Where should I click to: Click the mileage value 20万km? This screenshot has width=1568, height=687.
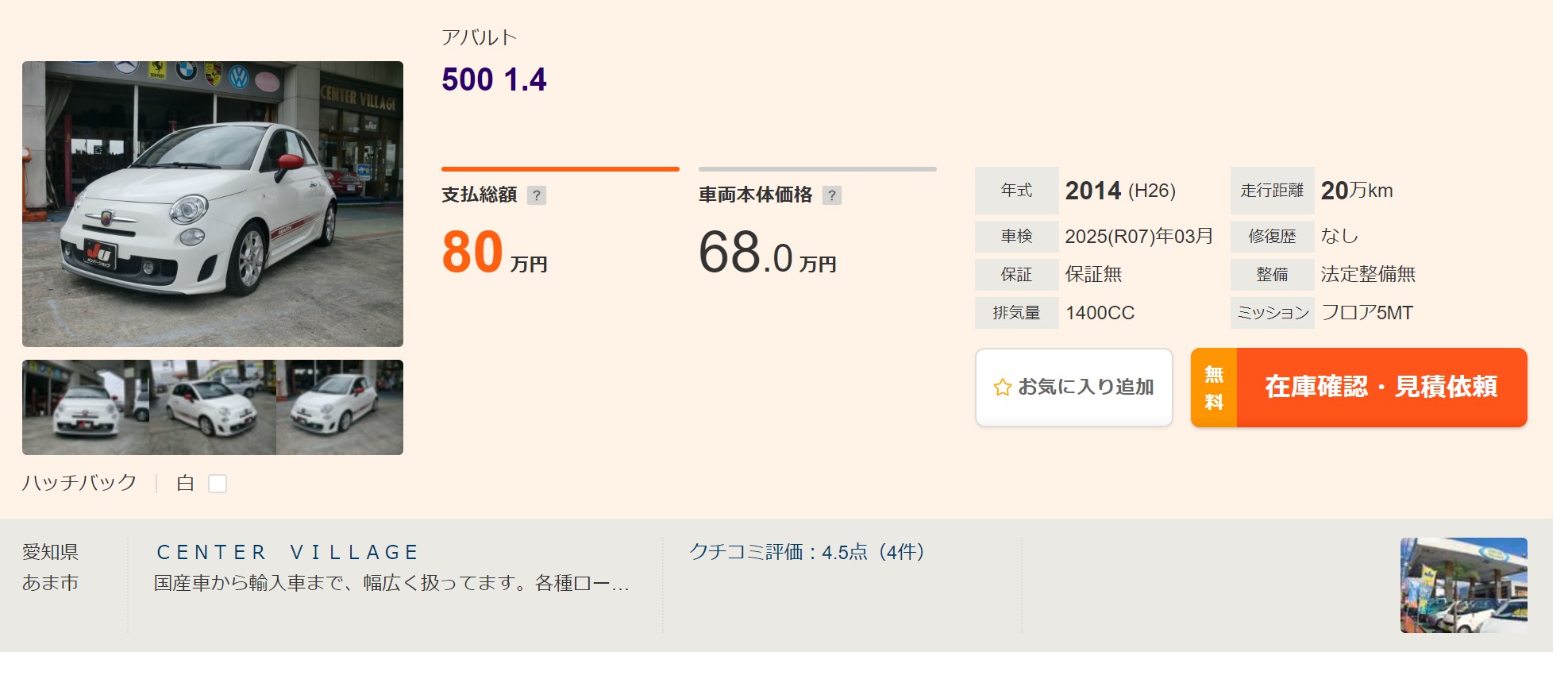coord(1357,191)
